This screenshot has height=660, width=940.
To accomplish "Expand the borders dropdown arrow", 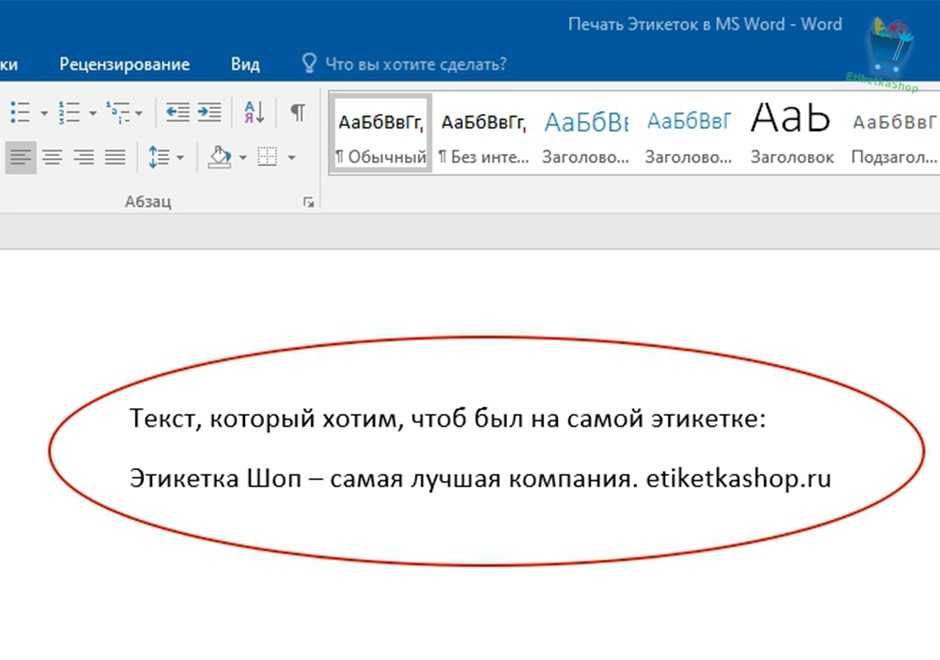I will click(291, 158).
